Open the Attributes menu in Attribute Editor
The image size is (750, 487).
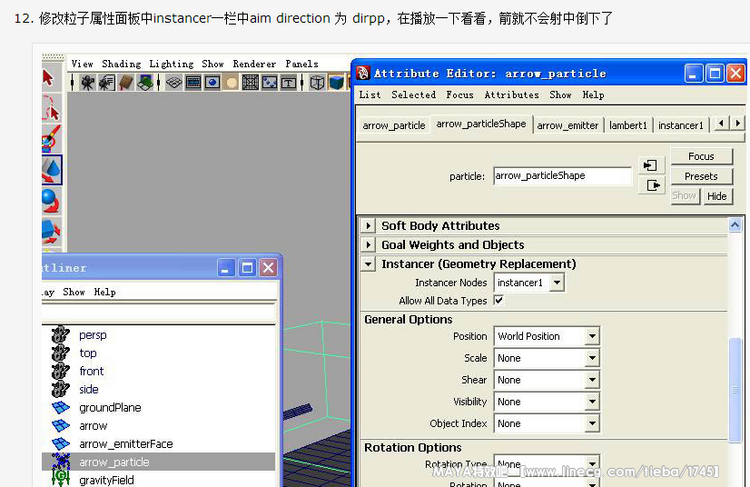pyautogui.click(x=511, y=95)
